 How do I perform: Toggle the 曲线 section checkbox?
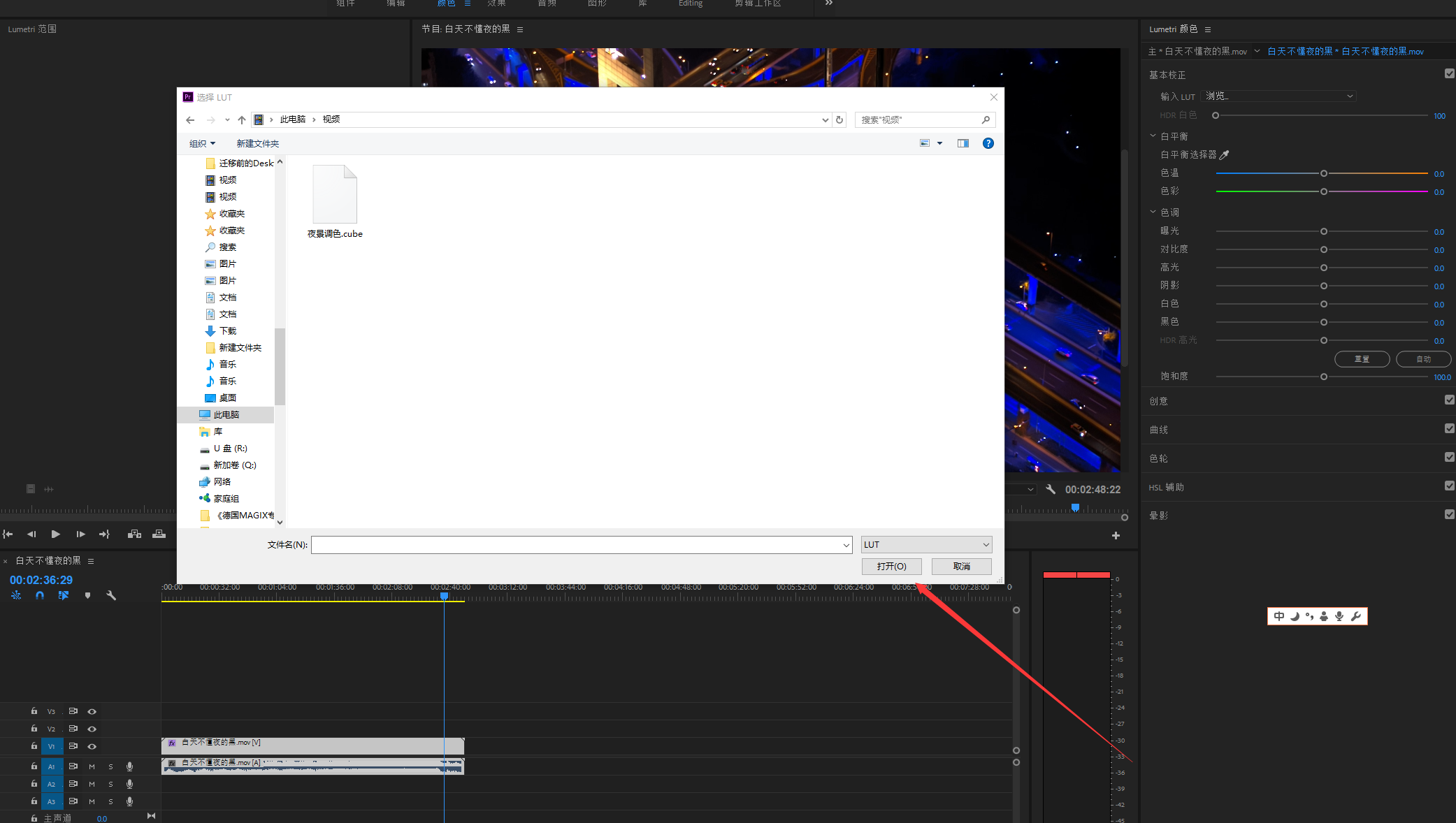click(x=1449, y=428)
